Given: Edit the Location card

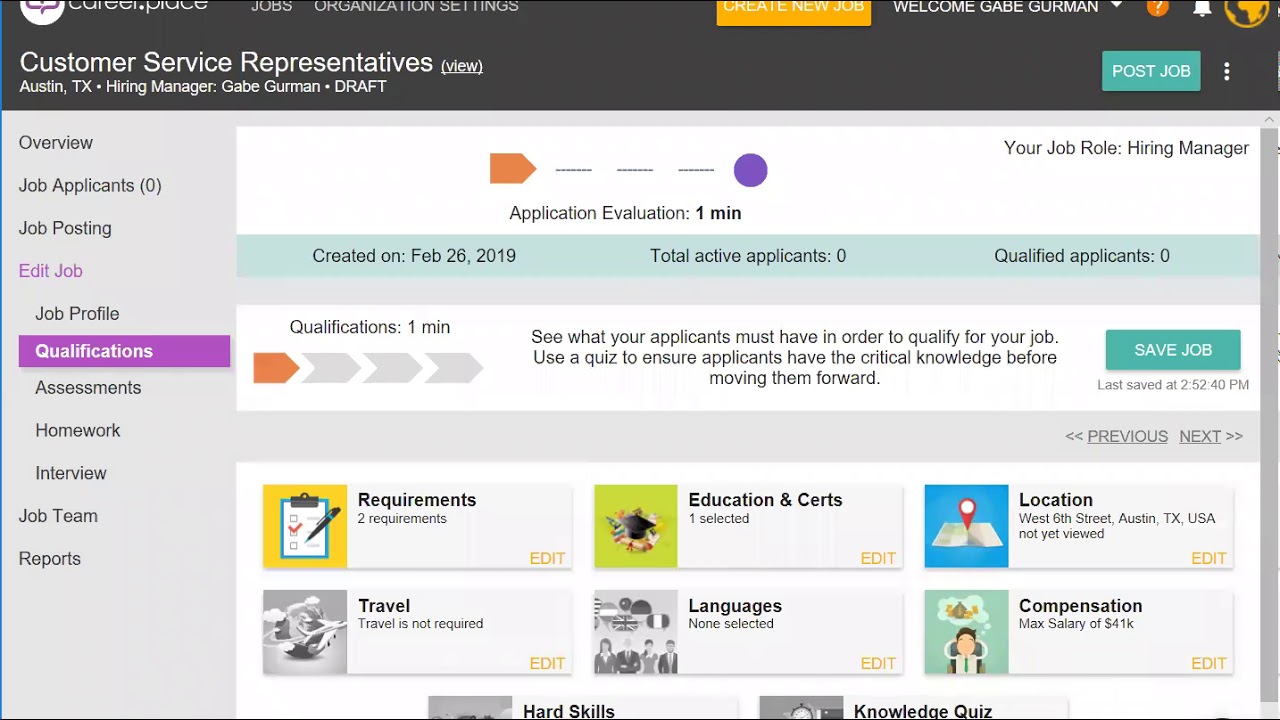Looking at the screenshot, I should pyautogui.click(x=1208, y=559).
